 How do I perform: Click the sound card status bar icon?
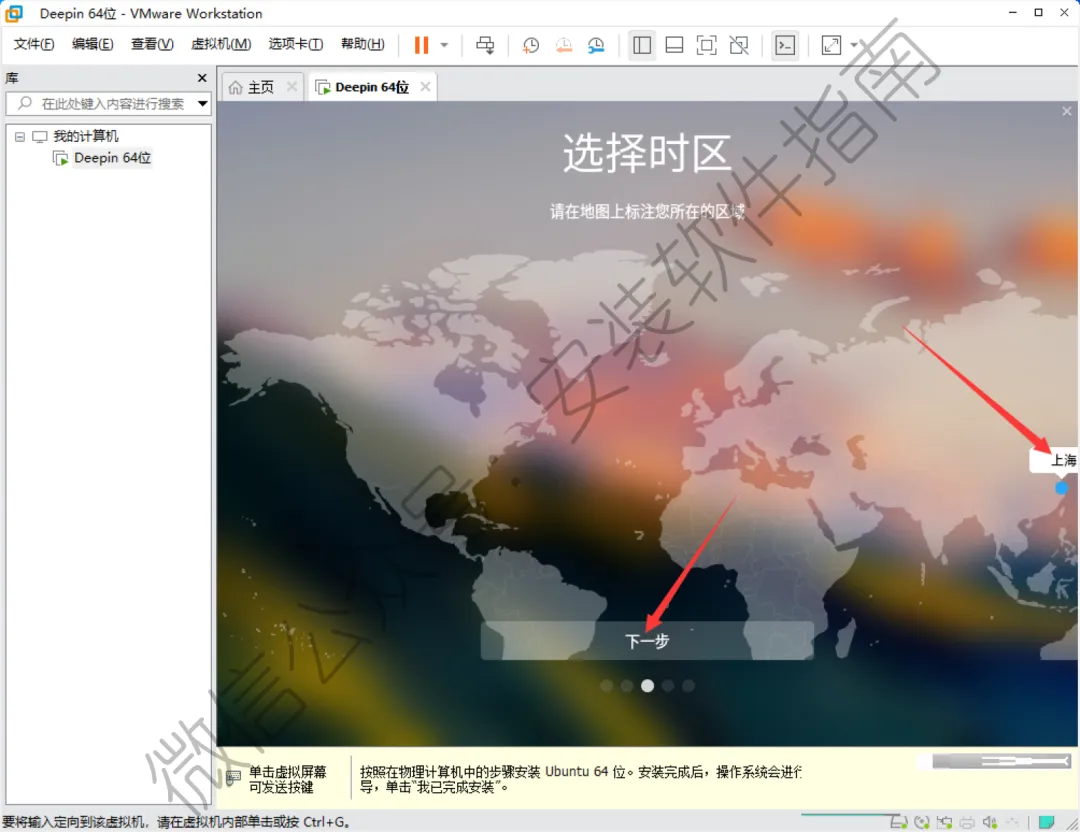[x=990, y=822]
